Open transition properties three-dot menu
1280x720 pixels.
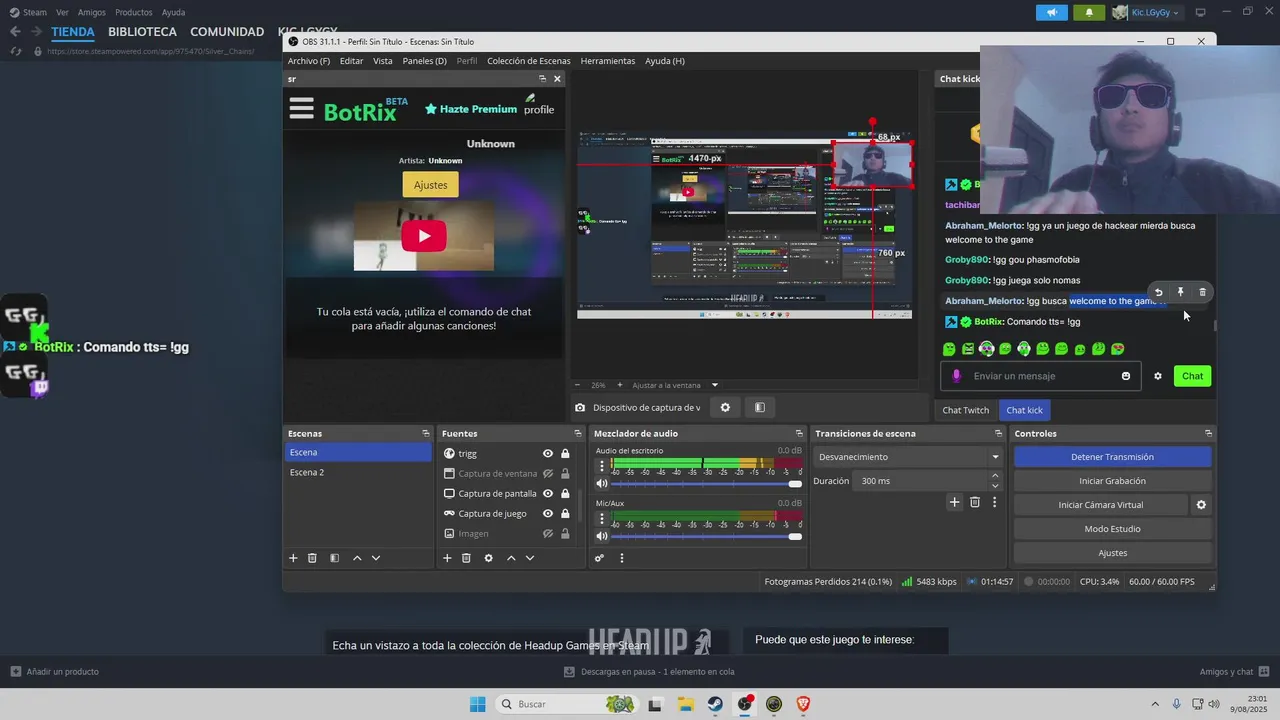994,502
